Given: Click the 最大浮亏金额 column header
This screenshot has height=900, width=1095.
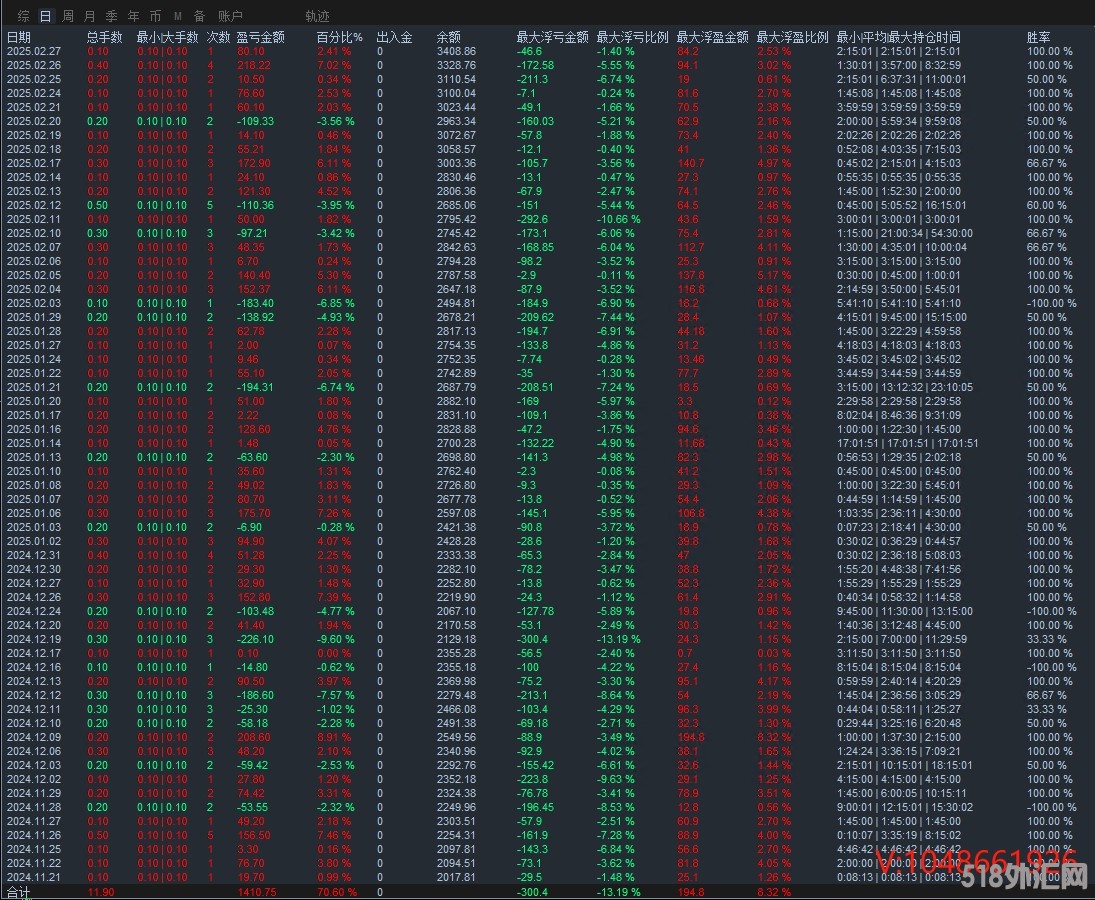Looking at the screenshot, I should click(x=552, y=37).
